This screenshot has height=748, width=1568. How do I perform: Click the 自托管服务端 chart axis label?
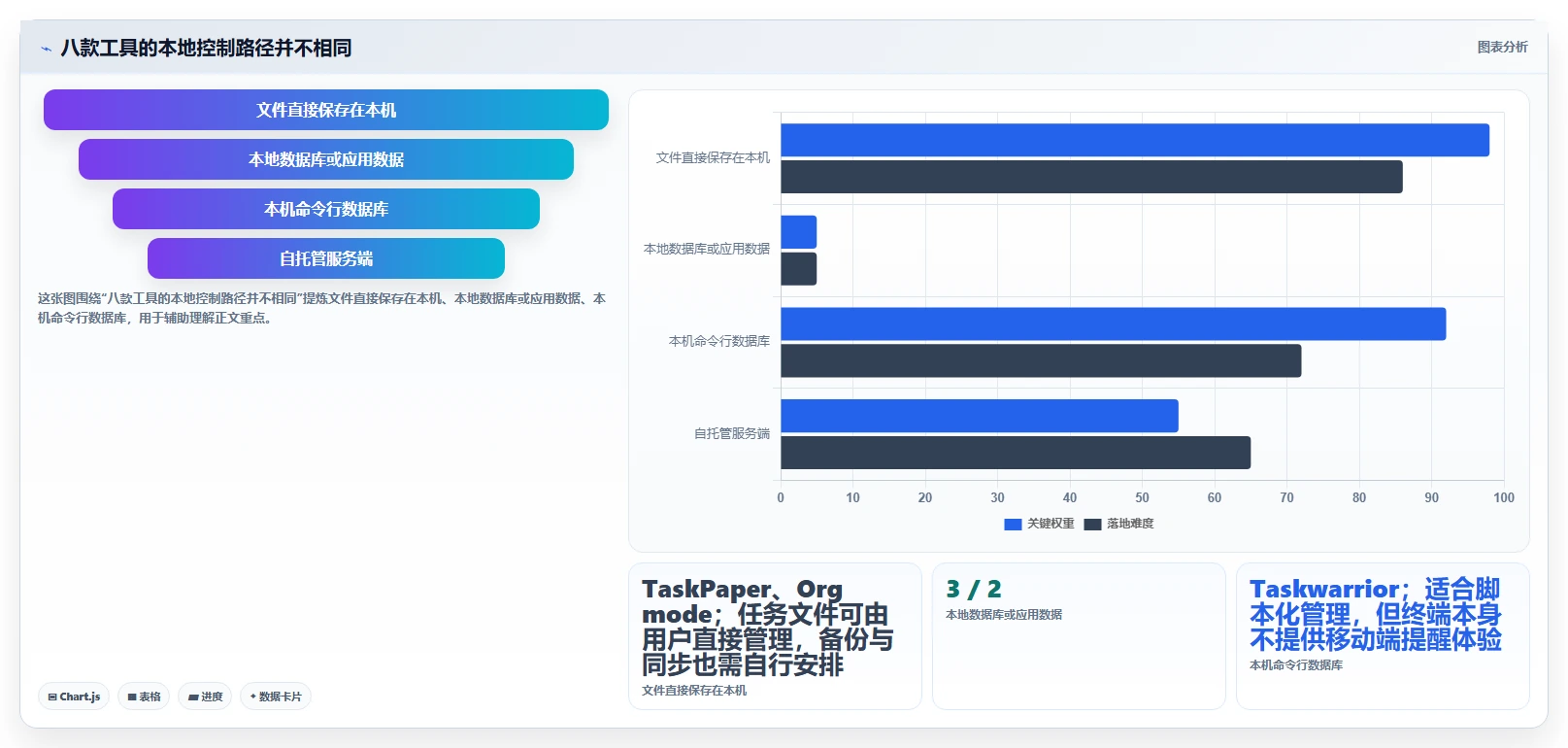732,433
